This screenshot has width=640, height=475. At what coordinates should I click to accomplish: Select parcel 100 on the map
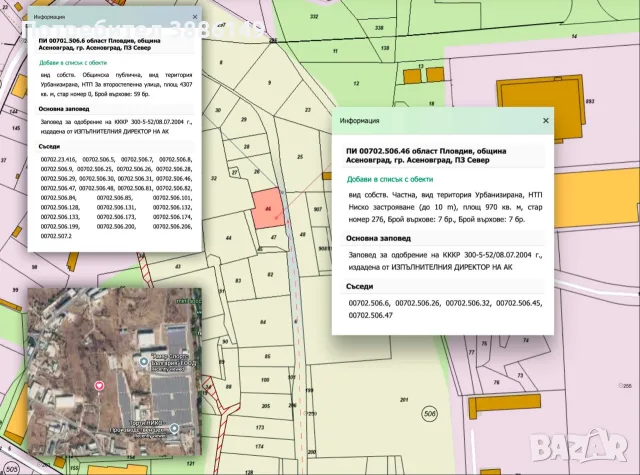pos(265,380)
